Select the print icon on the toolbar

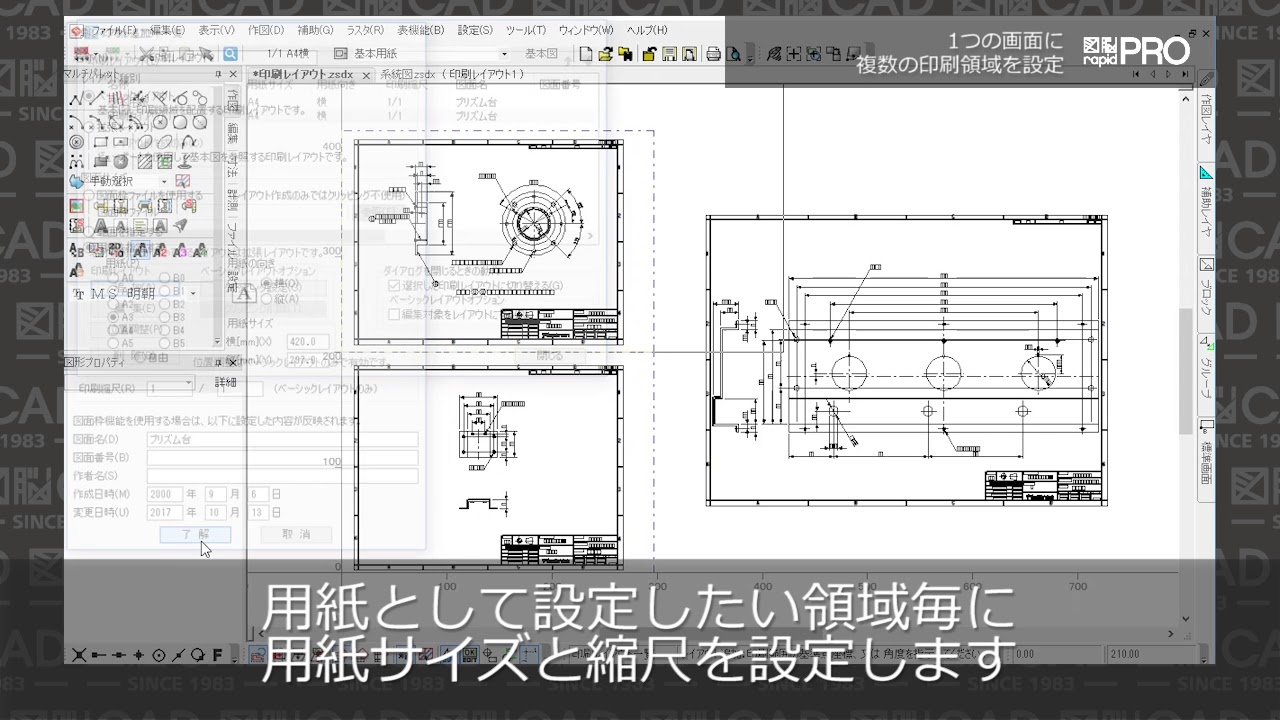(713, 53)
